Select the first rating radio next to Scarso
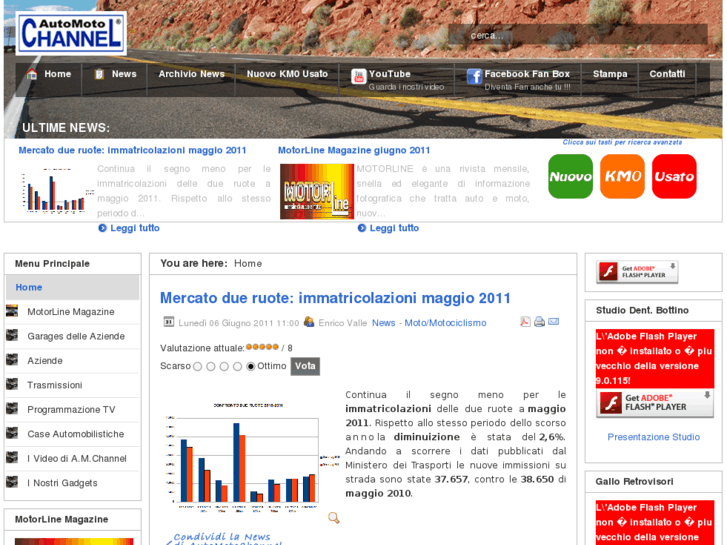Viewport: 727px width, 545px height. (x=198, y=366)
